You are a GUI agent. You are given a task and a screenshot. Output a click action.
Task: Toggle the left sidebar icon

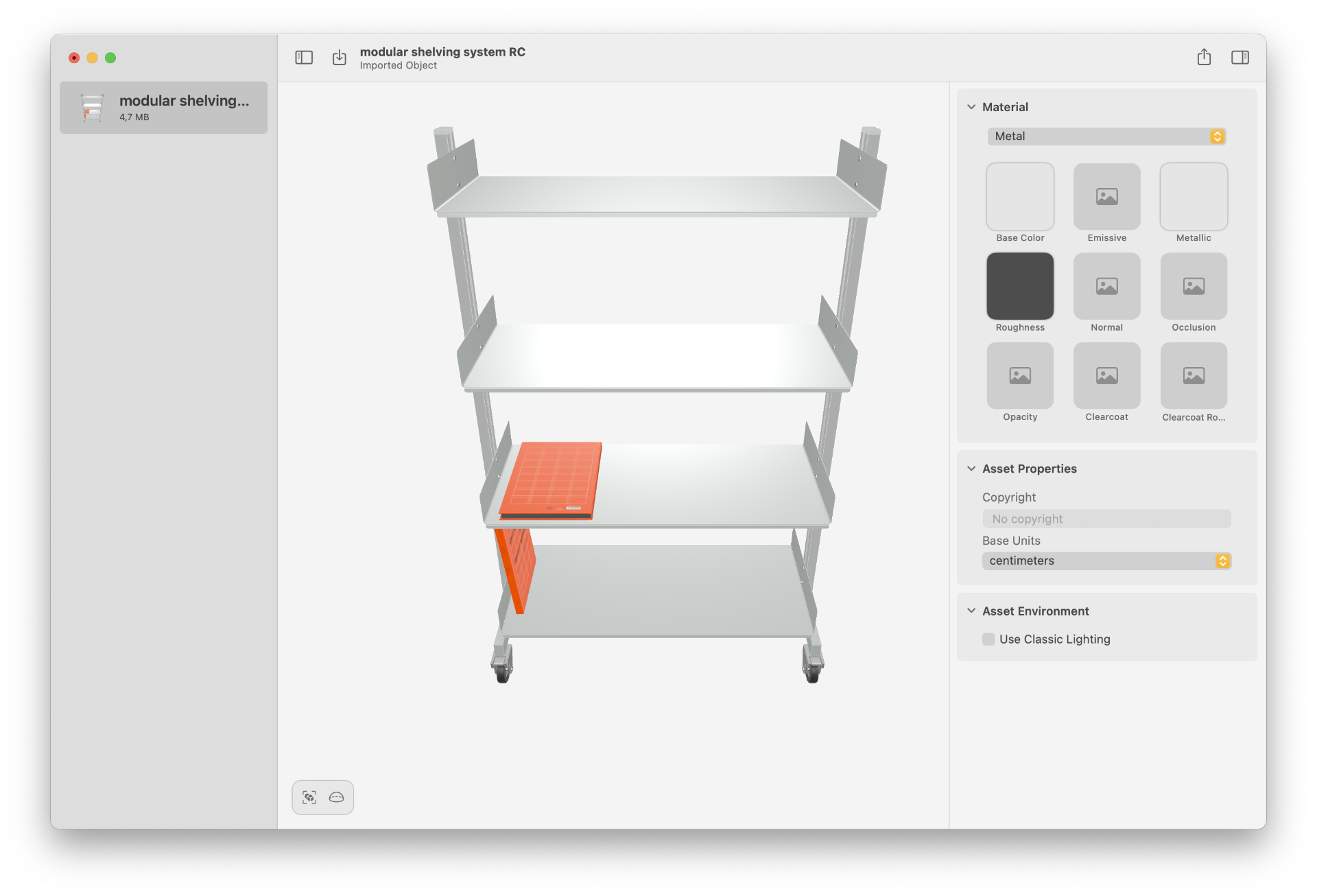coord(304,58)
